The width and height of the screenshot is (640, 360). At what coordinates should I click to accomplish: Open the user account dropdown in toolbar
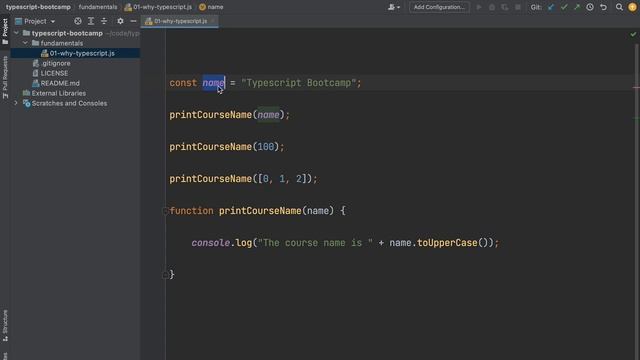(x=394, y=7)
